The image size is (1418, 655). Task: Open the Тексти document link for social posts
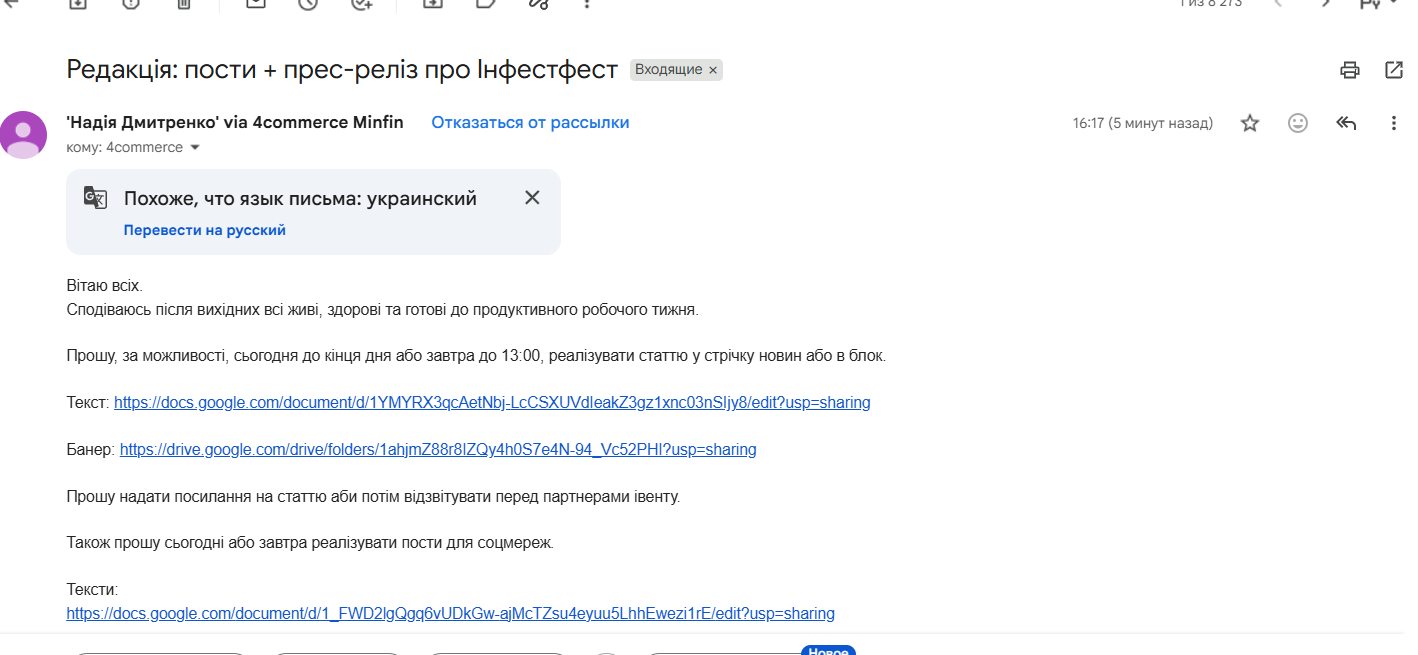451,613
